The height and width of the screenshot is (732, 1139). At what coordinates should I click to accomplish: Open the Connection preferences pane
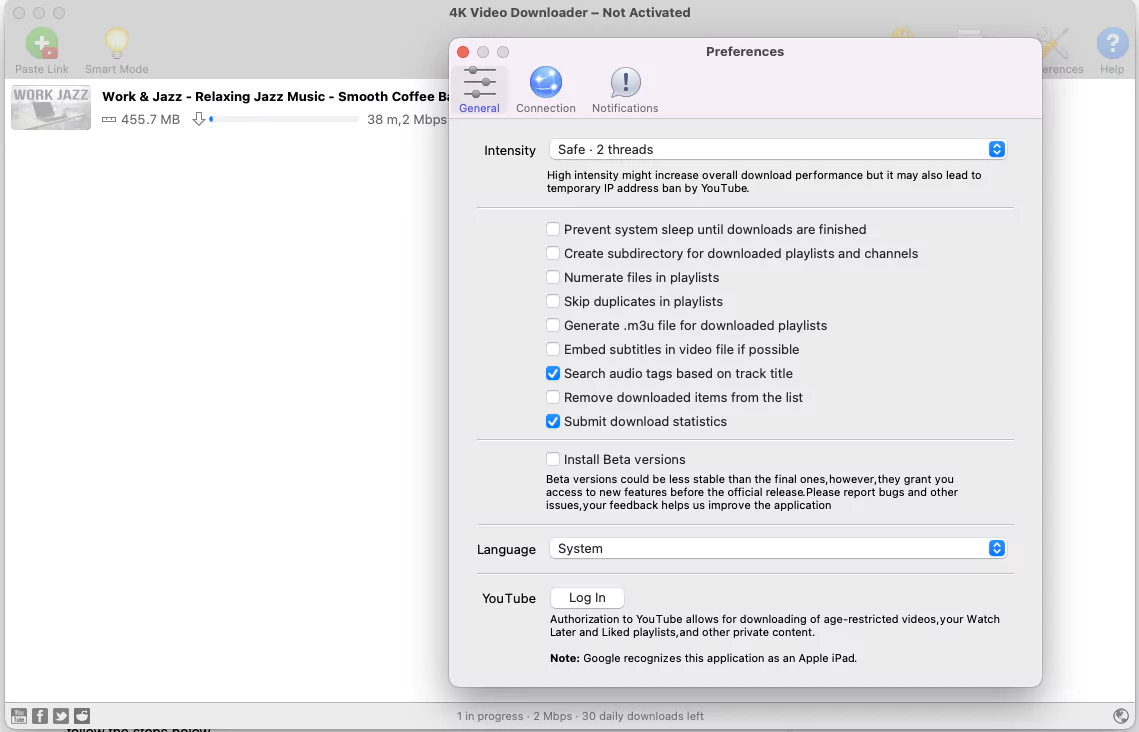pyautogui.click(x=545, y=88)
